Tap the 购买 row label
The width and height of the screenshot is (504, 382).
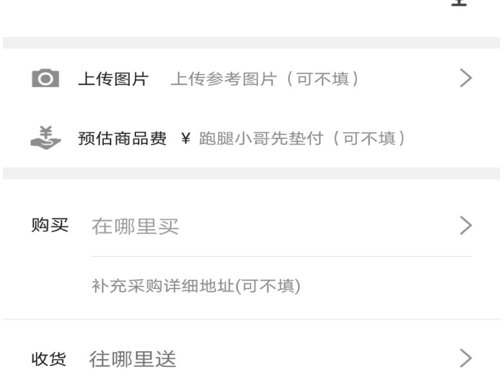(x=50, y=225)
